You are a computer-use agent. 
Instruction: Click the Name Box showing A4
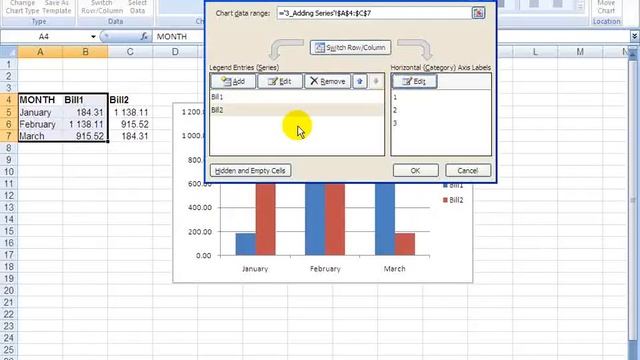pyautogui.click(x=44, y=37)
